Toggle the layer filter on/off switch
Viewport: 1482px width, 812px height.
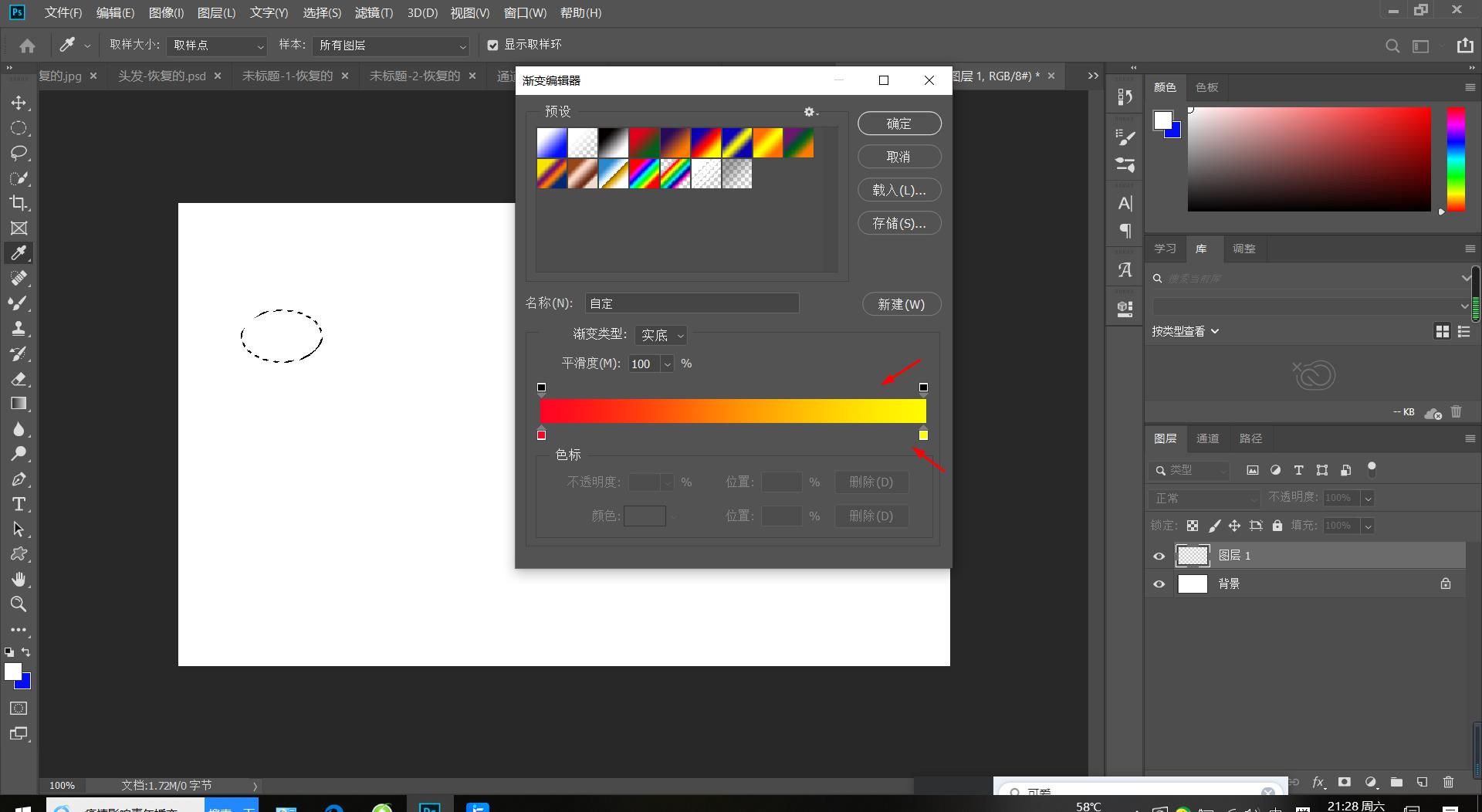[1372, 469]
